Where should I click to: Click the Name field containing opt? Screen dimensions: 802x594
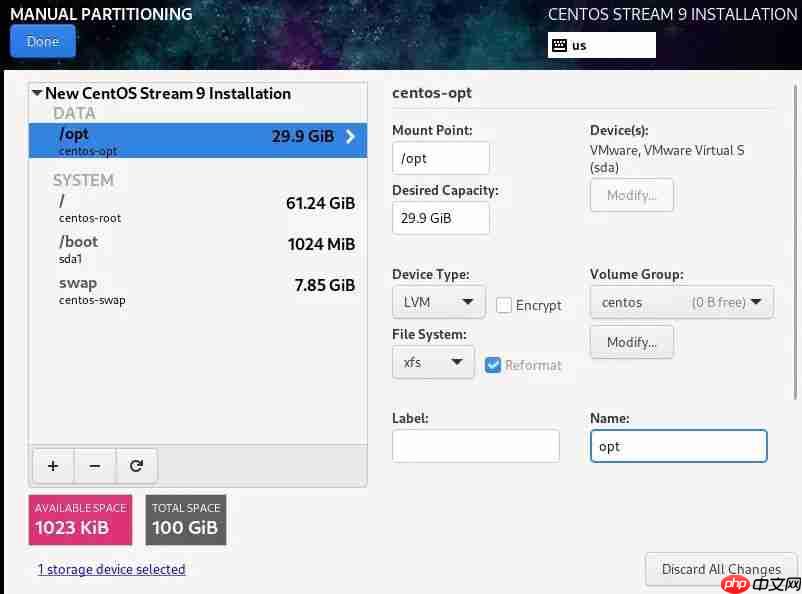click(x=678, y=445)
